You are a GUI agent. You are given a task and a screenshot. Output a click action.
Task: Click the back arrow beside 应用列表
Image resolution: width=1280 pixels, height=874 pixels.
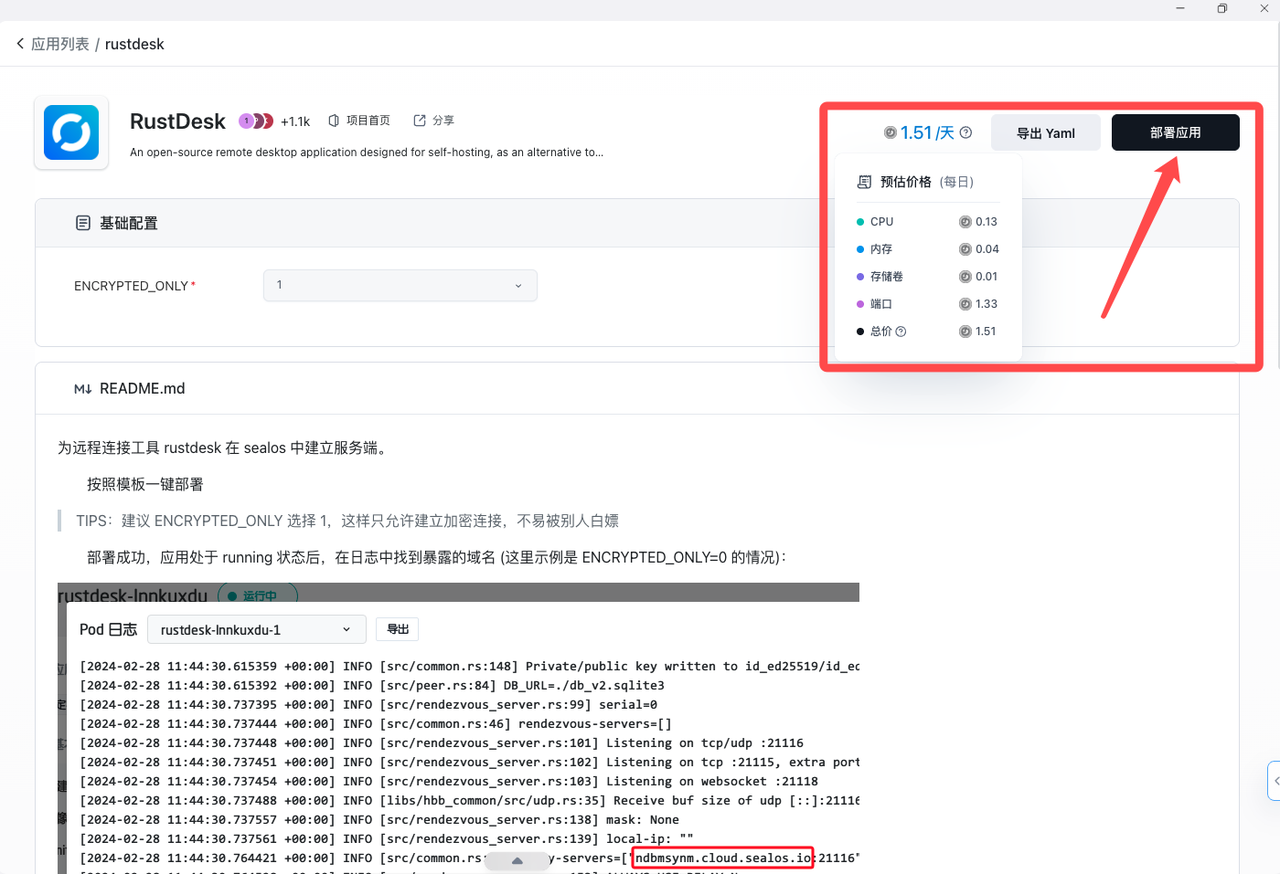coord(20,44)
